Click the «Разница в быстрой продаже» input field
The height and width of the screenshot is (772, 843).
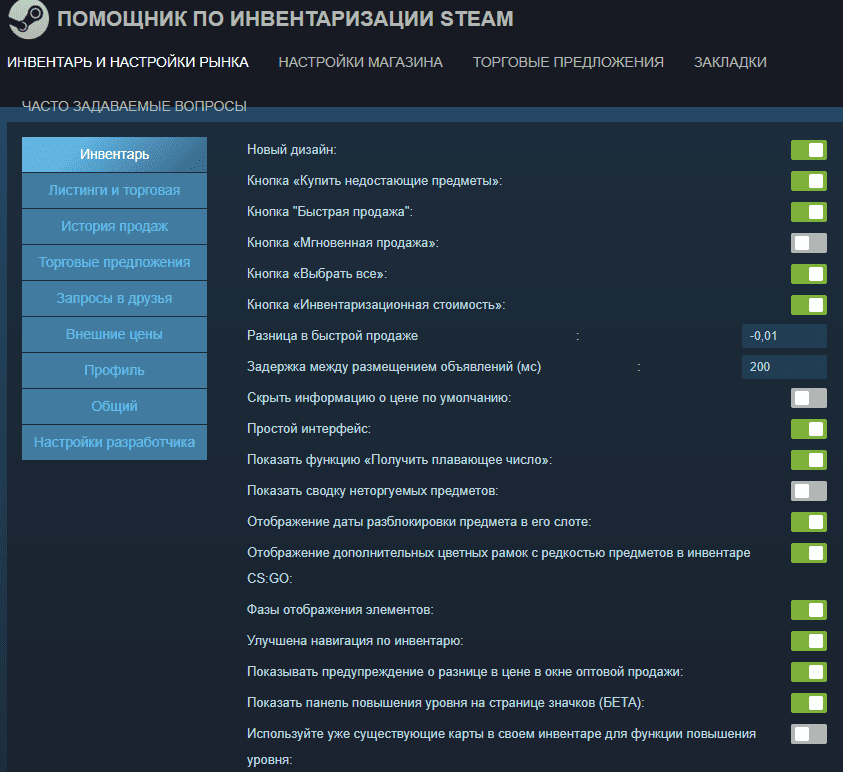tap(784, 336)
